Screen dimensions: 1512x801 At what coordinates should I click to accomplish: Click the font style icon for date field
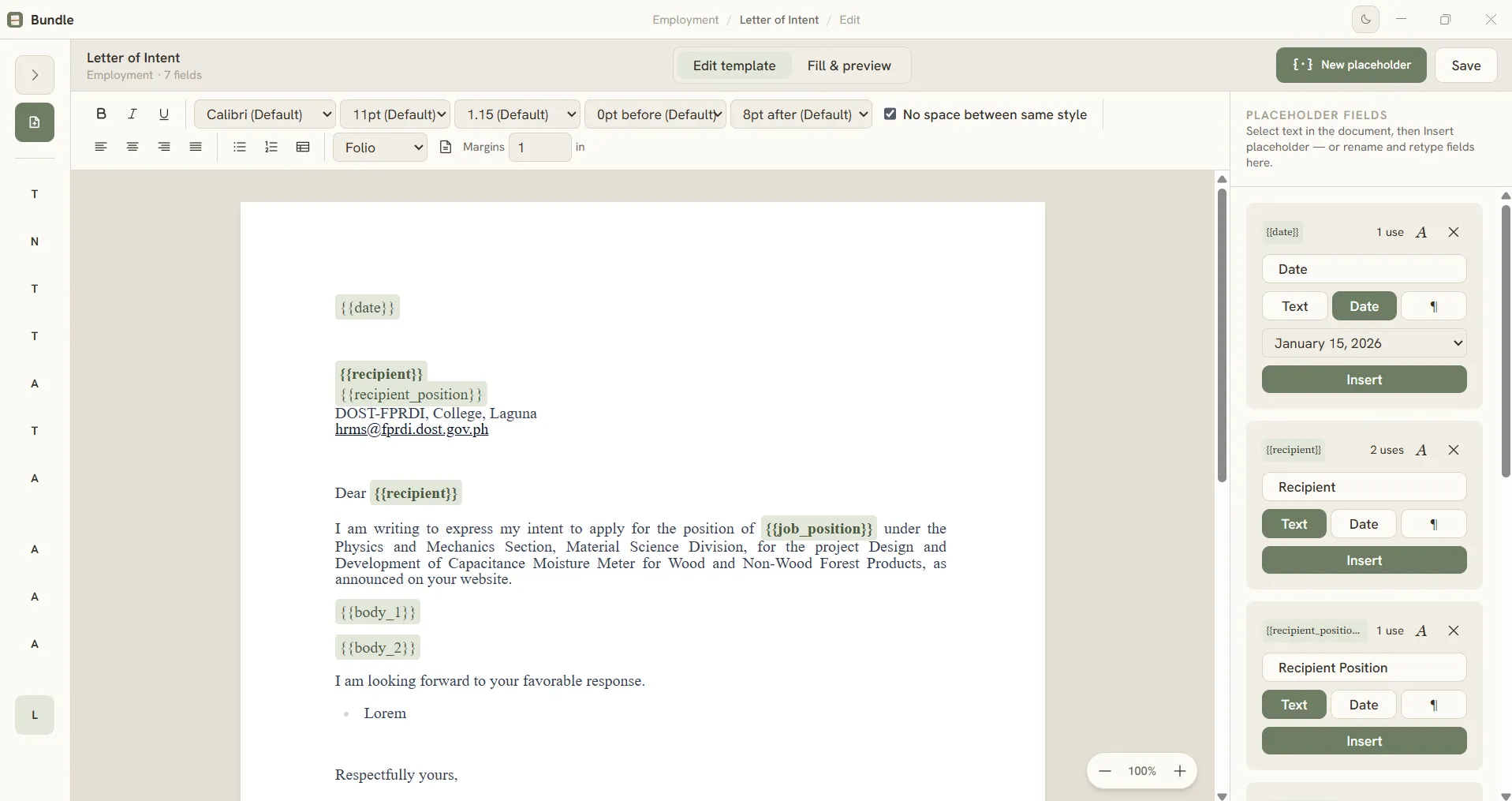tap(1421, 232)
